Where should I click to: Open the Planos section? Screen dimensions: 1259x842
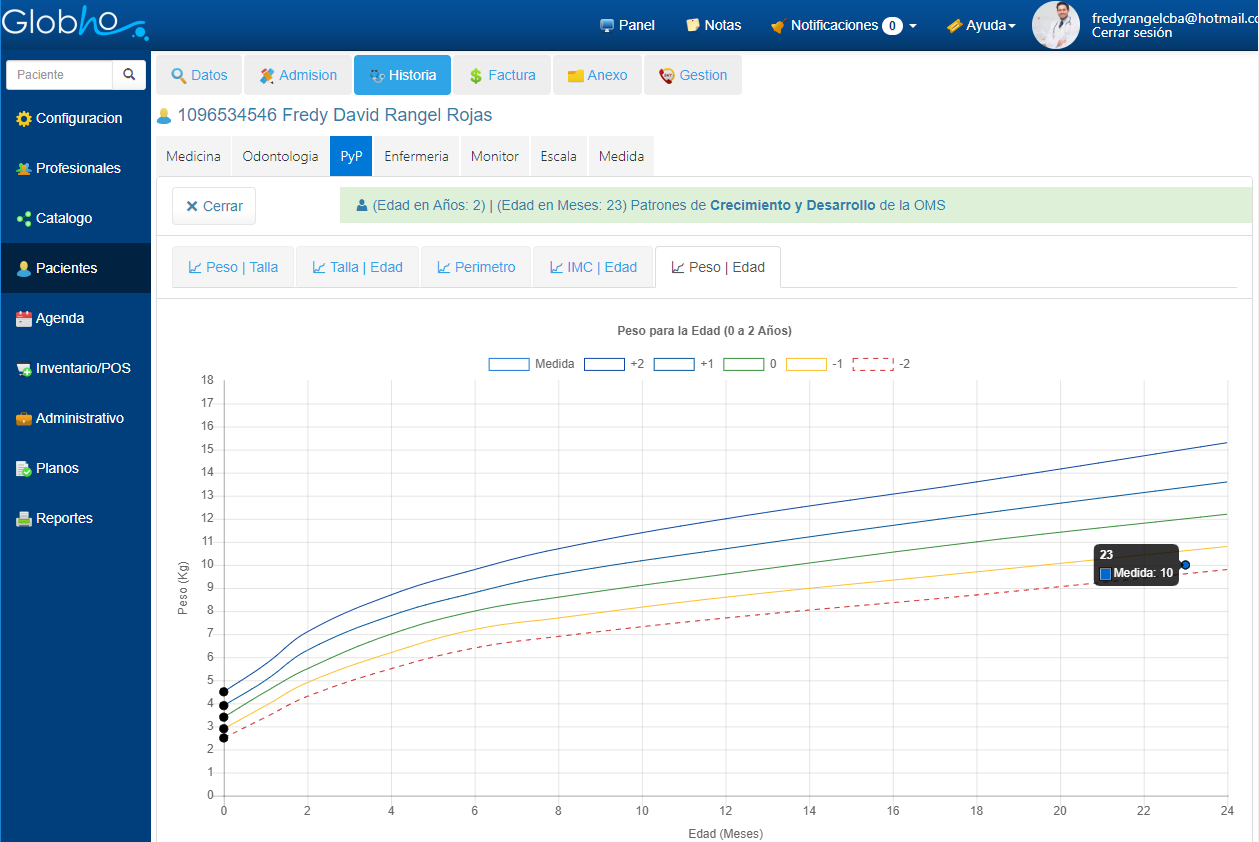(x=47, y=468)
